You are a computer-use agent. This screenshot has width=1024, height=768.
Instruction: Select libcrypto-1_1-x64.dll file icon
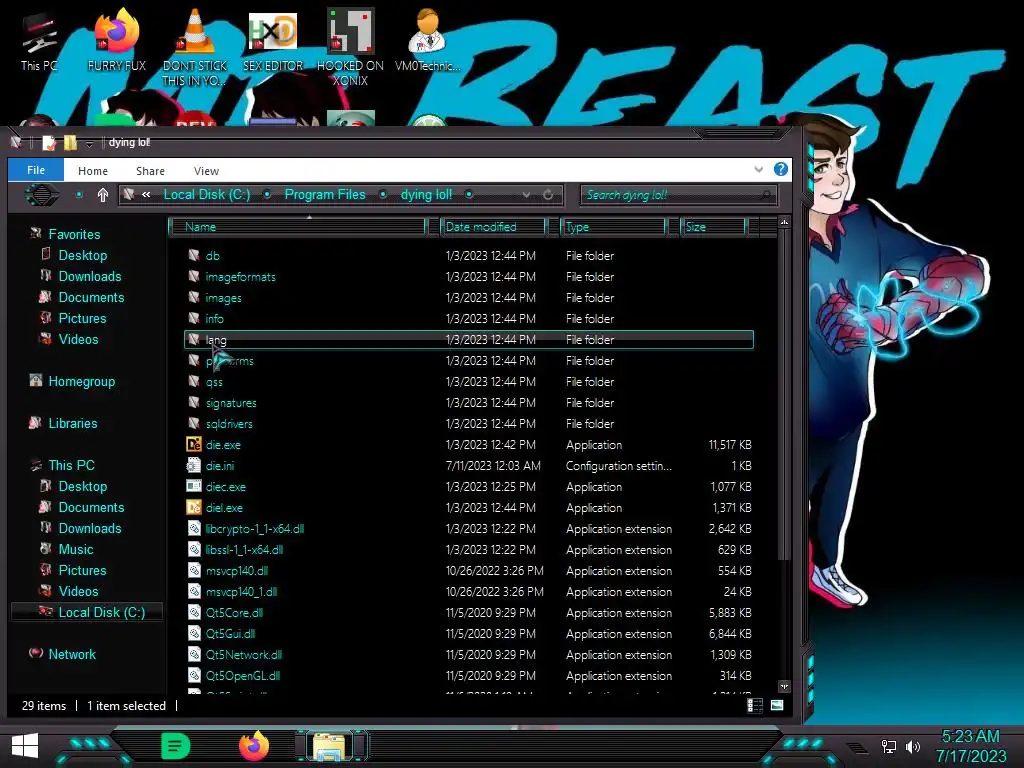point(194,528)
